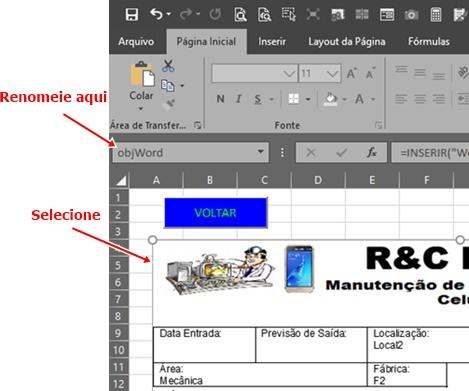Undo the last action
The image size is (469, 391).
point(156,14)
